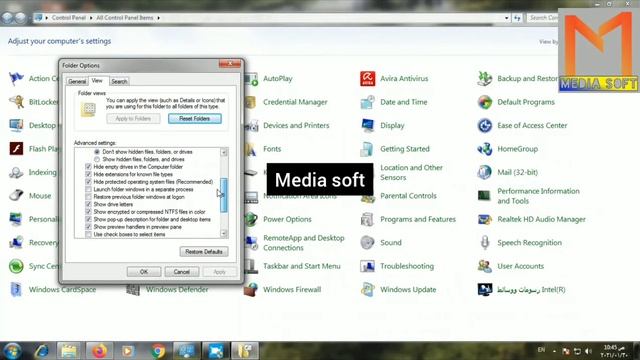The width and height of the screenshot is (640, 360).
Task: Confirm Folder Options with OK
Action: click(x=144, y=272)
